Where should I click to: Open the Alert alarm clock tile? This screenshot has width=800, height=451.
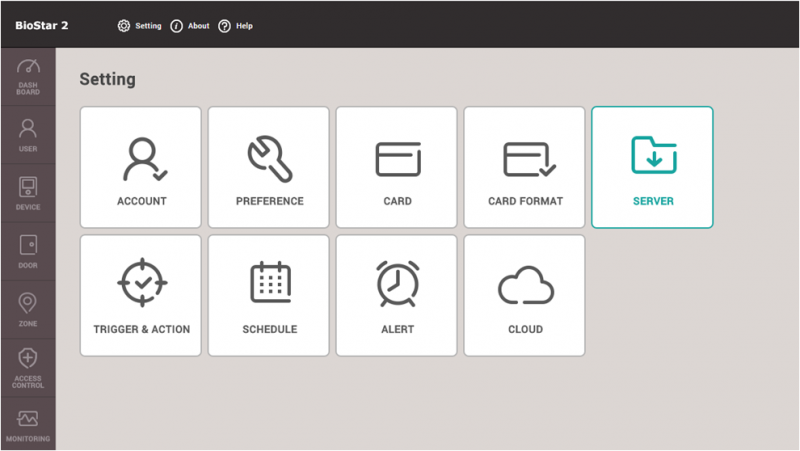pos(397,296)
